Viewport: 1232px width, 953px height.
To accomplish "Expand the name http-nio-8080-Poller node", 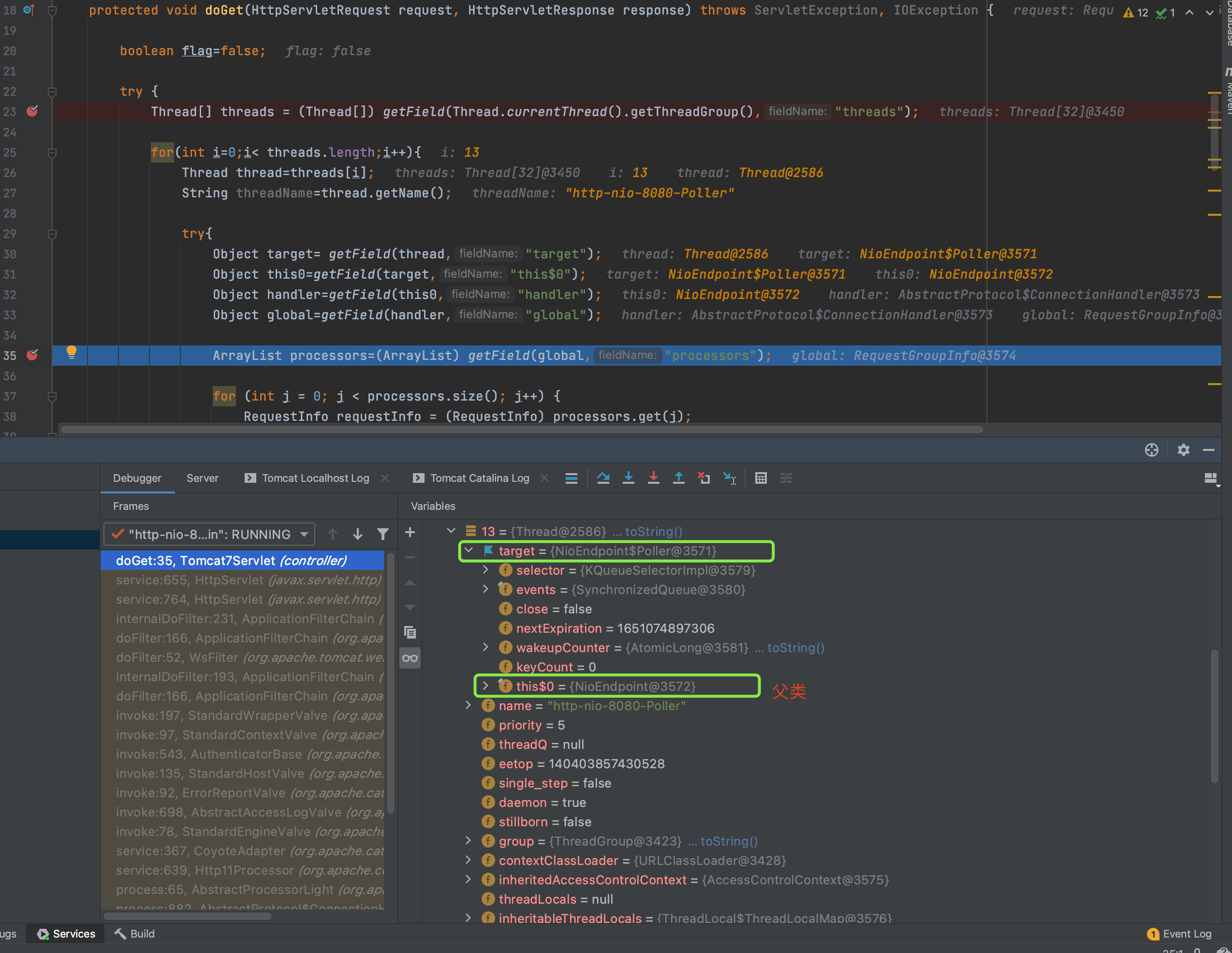I will (x=468, y=705).
